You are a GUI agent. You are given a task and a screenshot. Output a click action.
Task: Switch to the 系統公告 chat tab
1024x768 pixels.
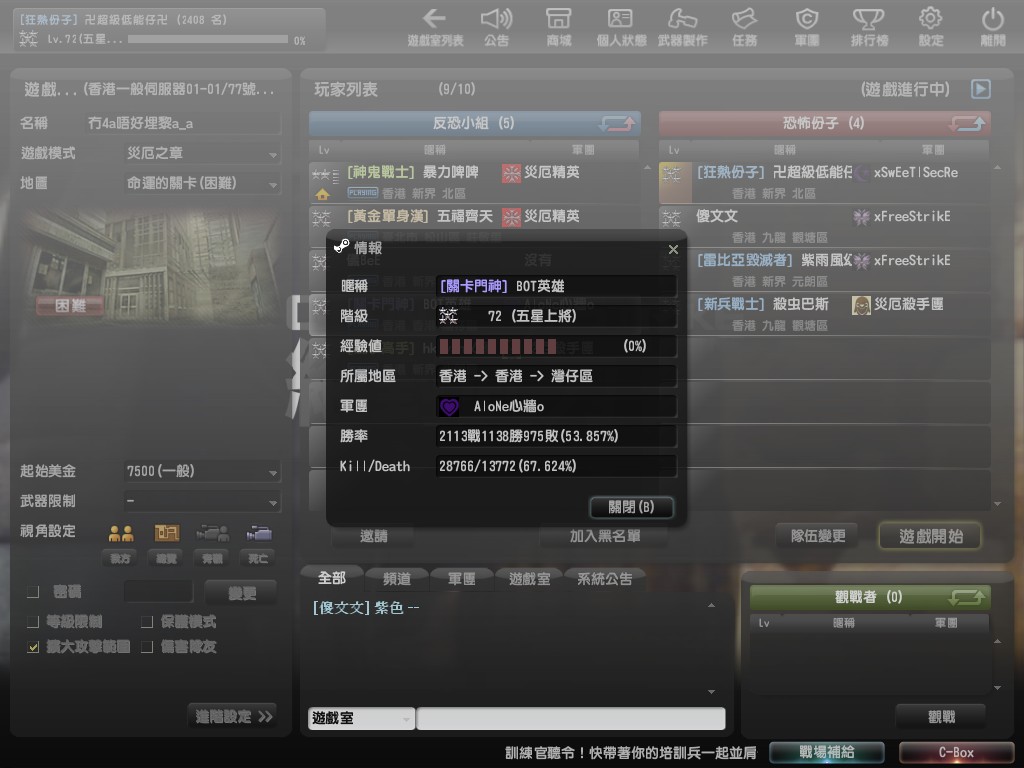pyautogui.click(x=604, y=579)
